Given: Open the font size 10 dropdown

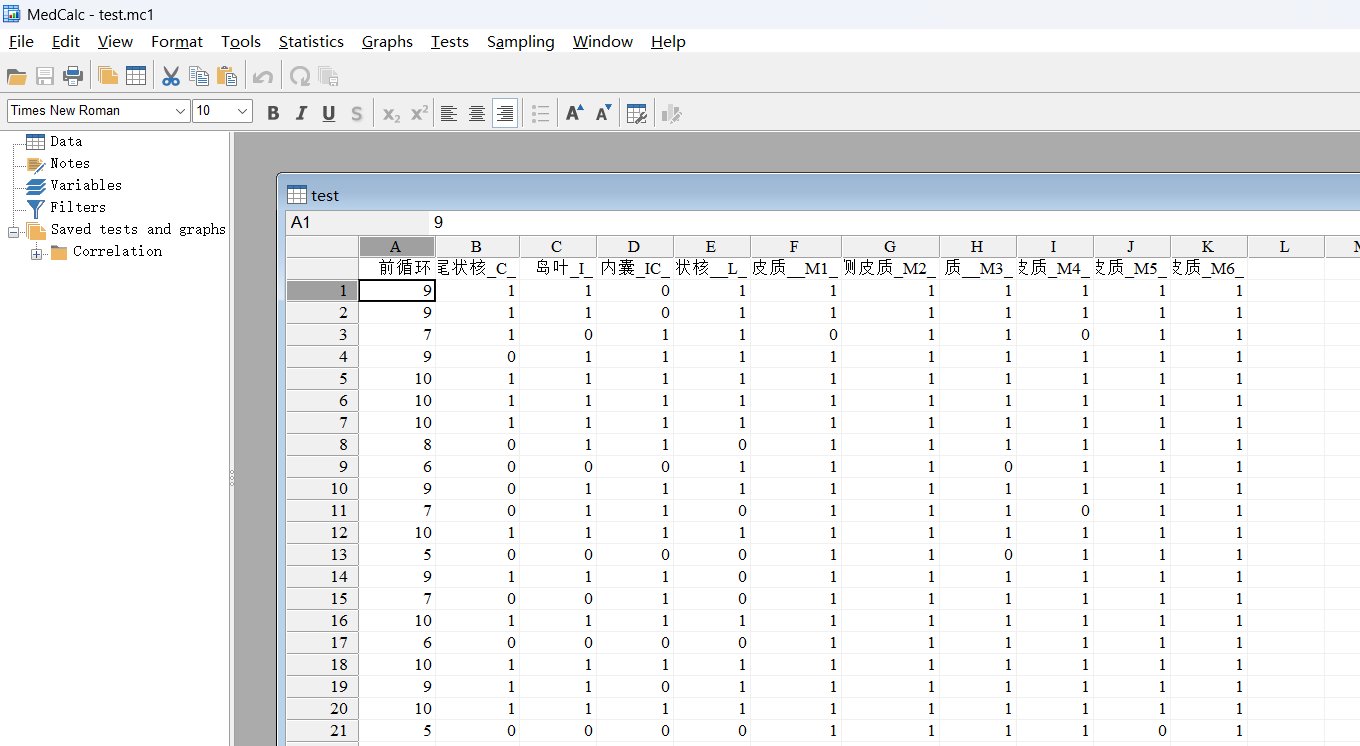Looking at the screenshot, I should [x=243, y=111].
